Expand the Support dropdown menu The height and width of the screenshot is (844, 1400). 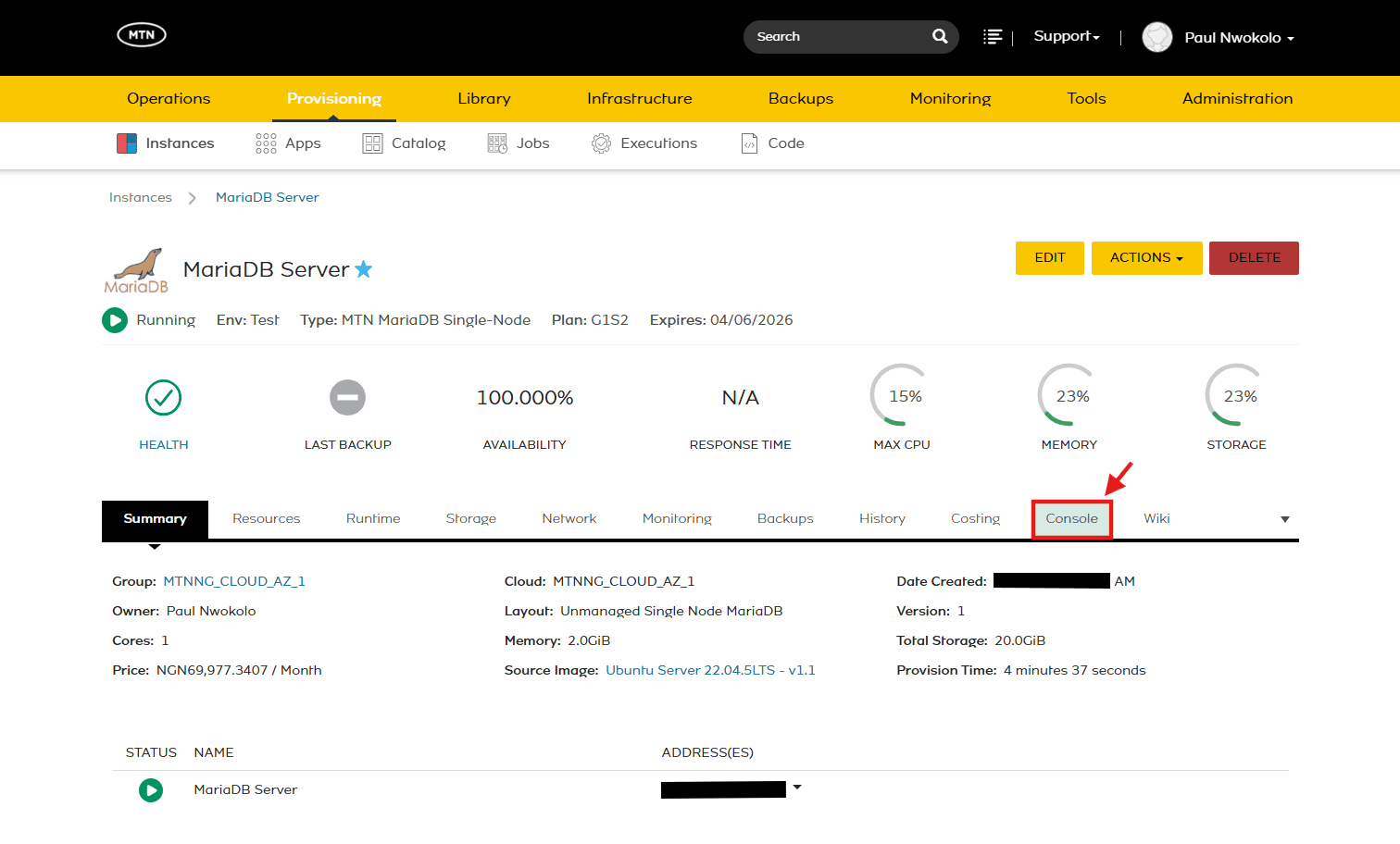click(x=1067, y=36)
